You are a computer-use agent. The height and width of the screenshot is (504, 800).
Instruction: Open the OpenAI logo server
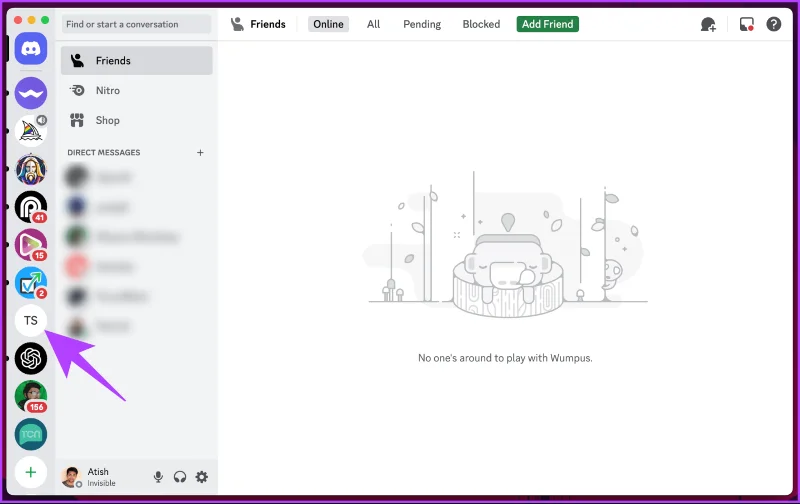(x=31, y=358)
